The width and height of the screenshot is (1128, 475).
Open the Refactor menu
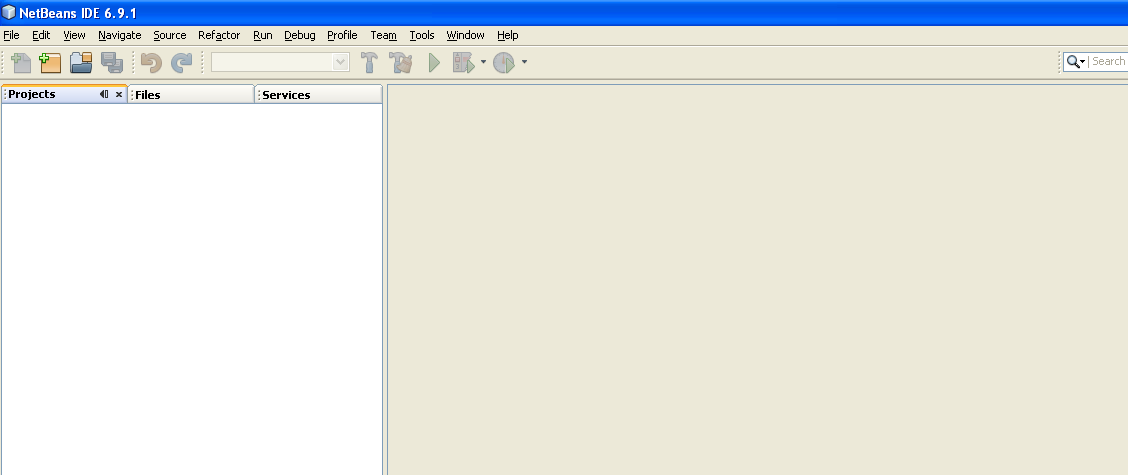click(x=219, y=35)
